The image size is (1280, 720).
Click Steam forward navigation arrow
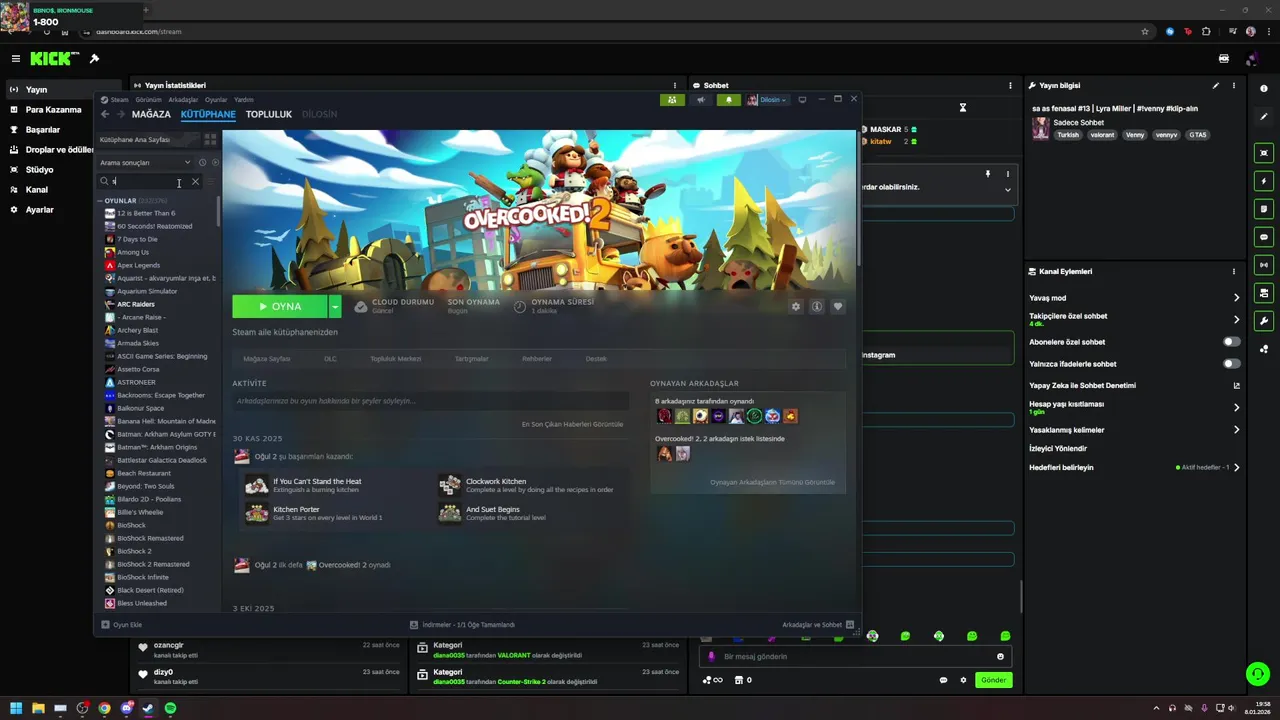click(121, 114)
